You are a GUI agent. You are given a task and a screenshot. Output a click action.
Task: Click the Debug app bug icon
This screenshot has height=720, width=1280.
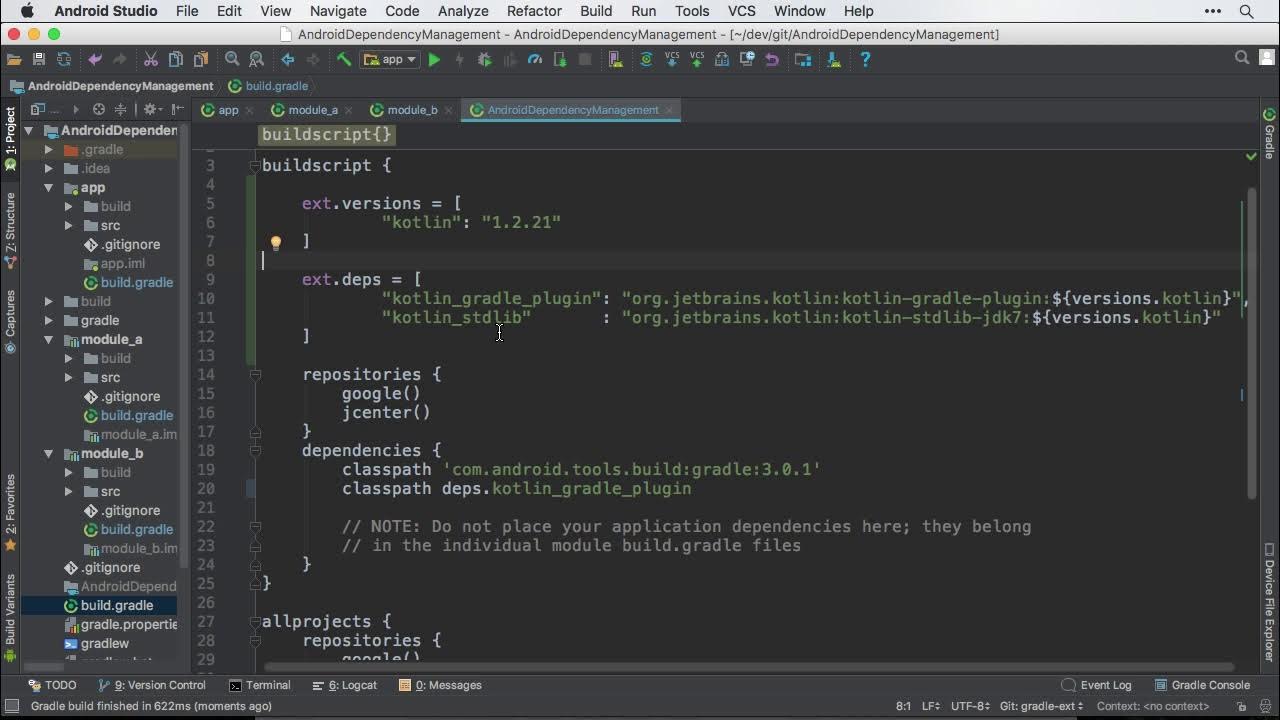(x=485, y=60)
